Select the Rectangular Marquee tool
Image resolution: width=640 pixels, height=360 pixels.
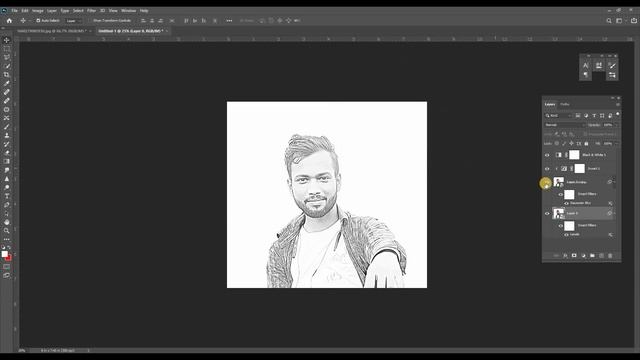[x=7, y=49]
